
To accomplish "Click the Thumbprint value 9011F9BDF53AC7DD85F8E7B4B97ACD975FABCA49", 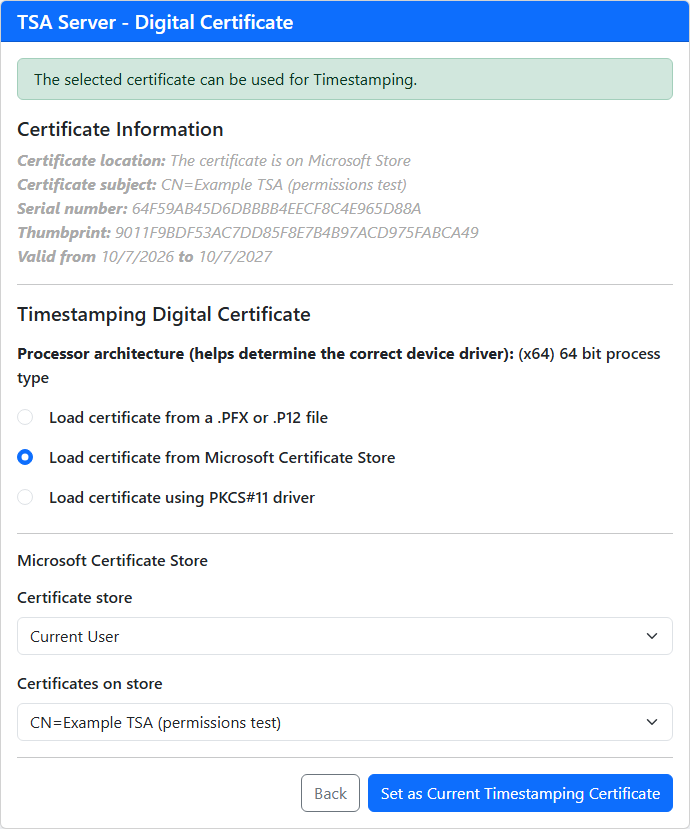I will (x=297, y=233).
